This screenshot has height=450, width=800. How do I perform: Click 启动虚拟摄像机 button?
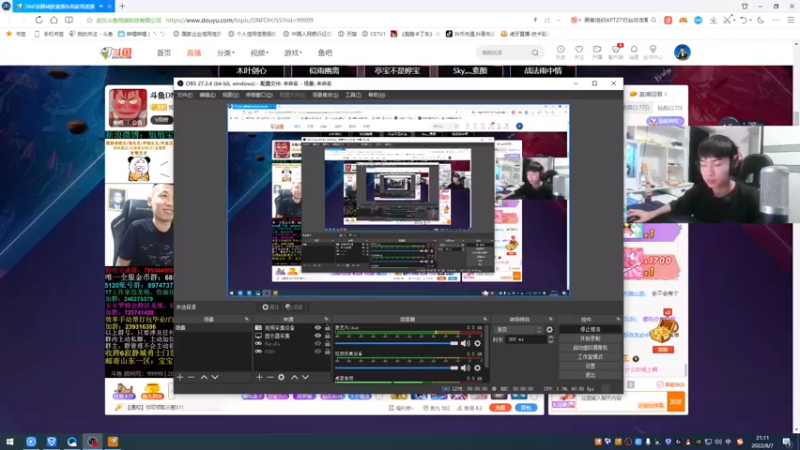(x=590, y=348)
